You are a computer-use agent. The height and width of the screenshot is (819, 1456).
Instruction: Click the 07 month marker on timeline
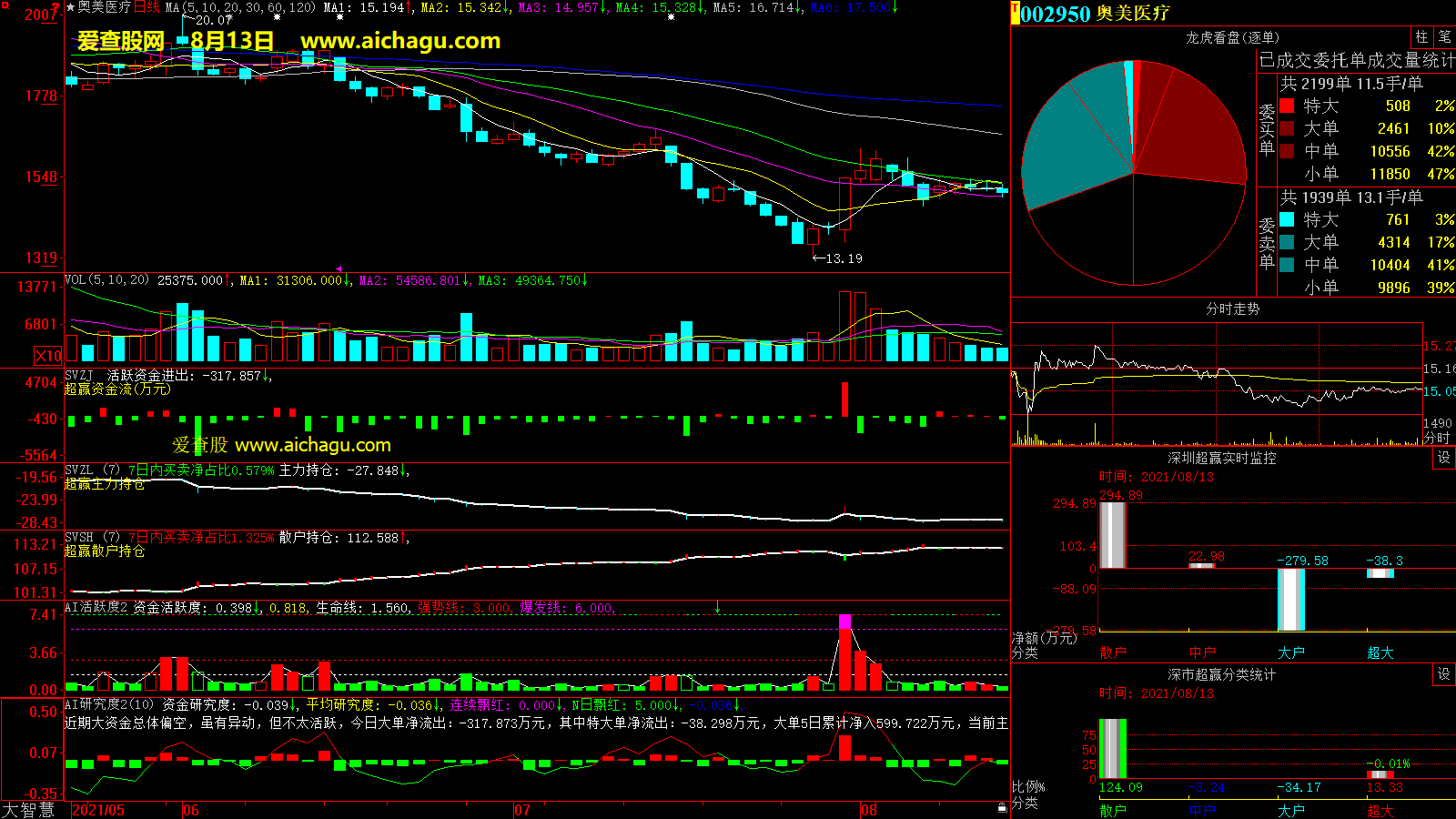click(522, 810)
